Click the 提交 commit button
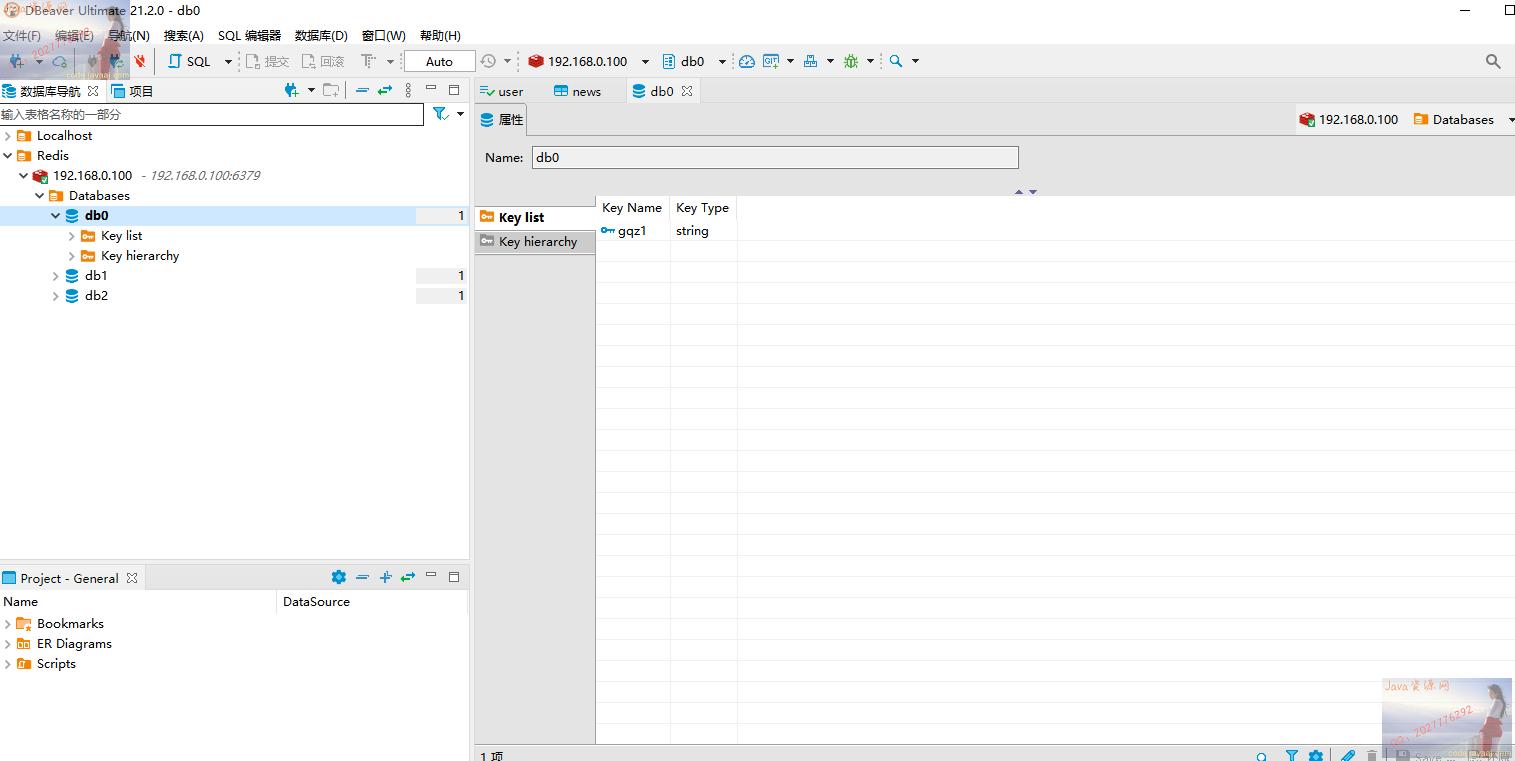 tap(267, 61)
